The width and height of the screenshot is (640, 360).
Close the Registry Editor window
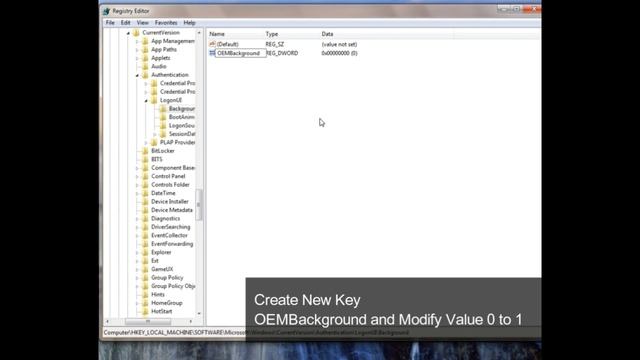532,9
